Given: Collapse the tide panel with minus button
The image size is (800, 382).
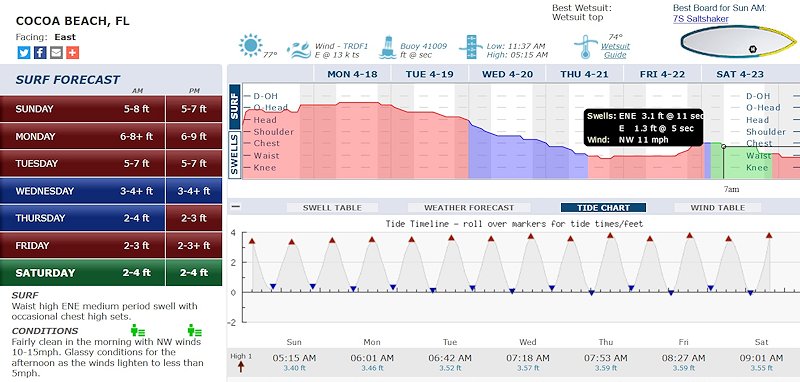Looking at the screenshot, I should tap(235, 207).
